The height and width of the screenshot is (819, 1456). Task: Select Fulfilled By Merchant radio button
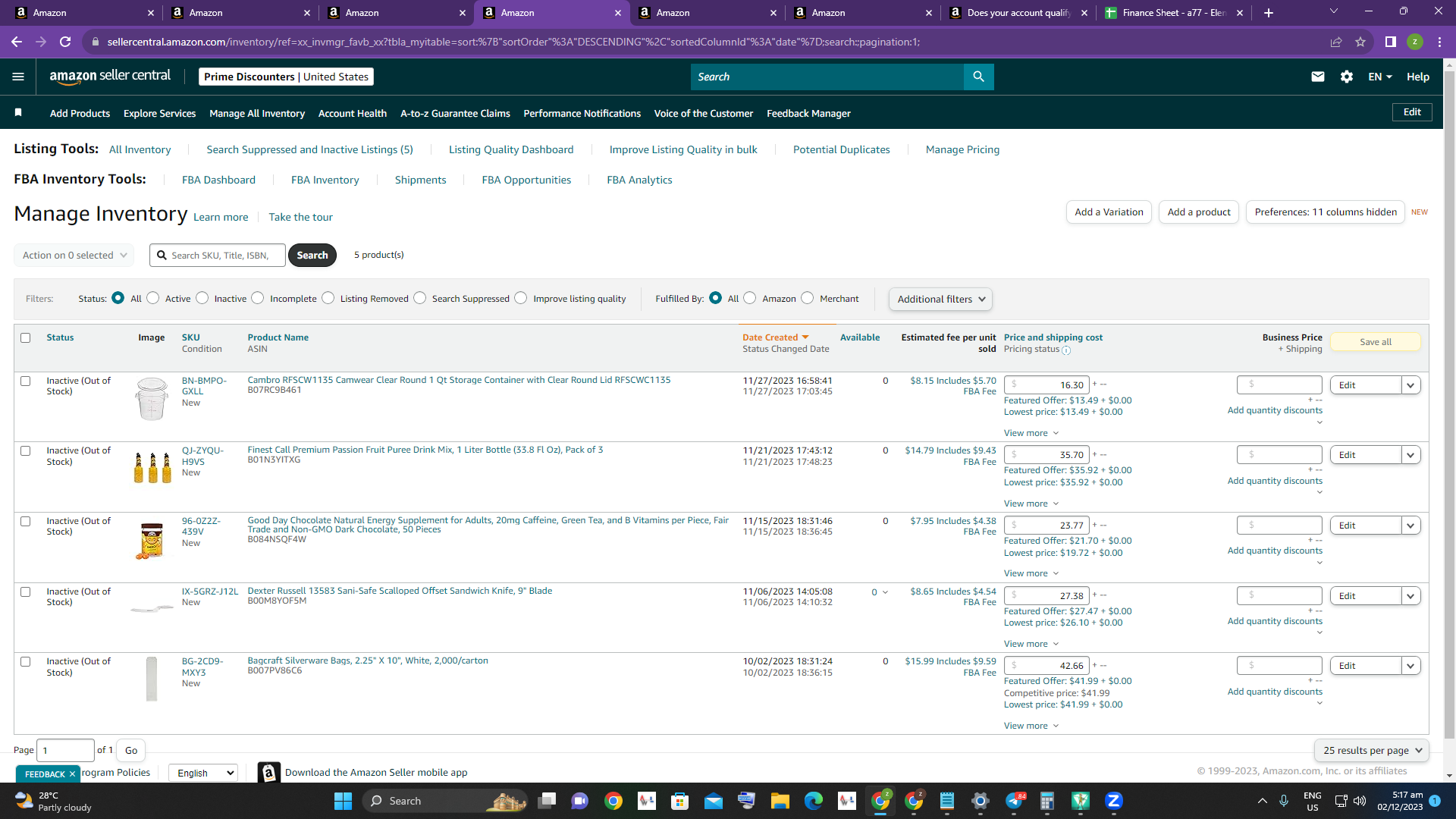pyautogui.click(x=808, y=298)
